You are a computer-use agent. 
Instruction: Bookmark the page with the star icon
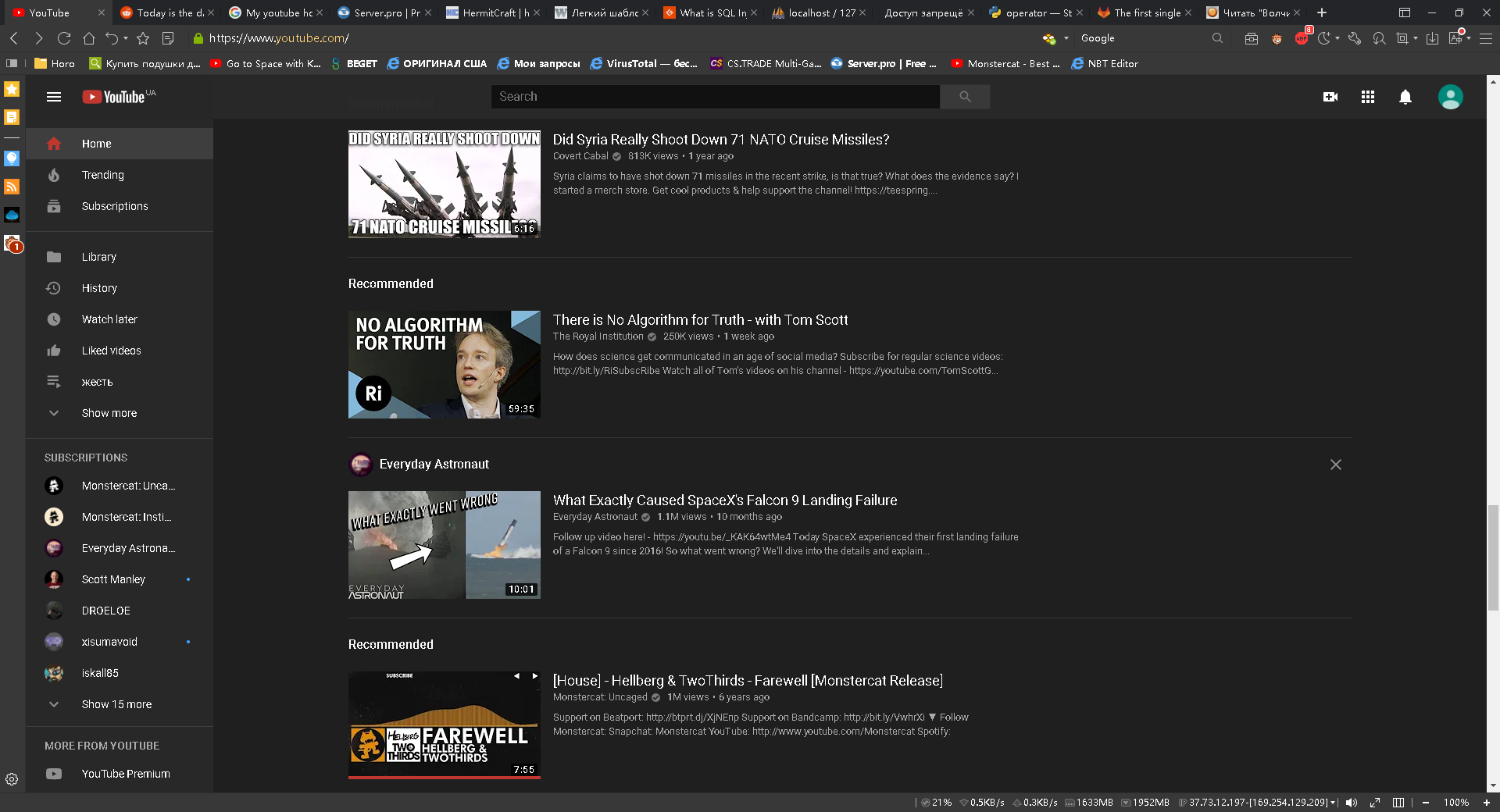coord(143,38)
